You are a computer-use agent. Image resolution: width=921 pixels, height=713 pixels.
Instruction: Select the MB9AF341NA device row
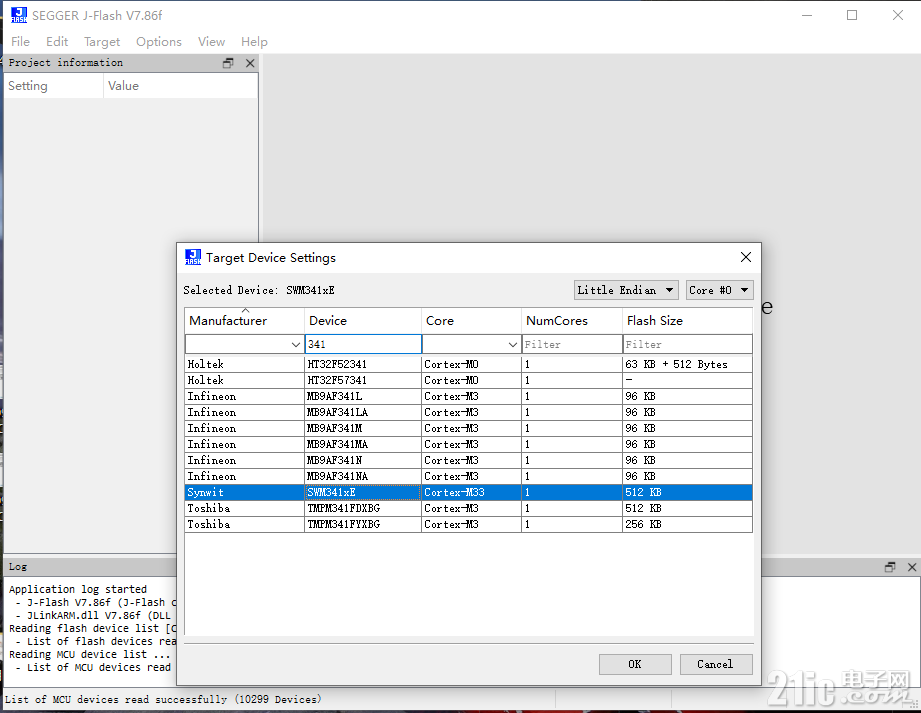(x=468, y=476)
